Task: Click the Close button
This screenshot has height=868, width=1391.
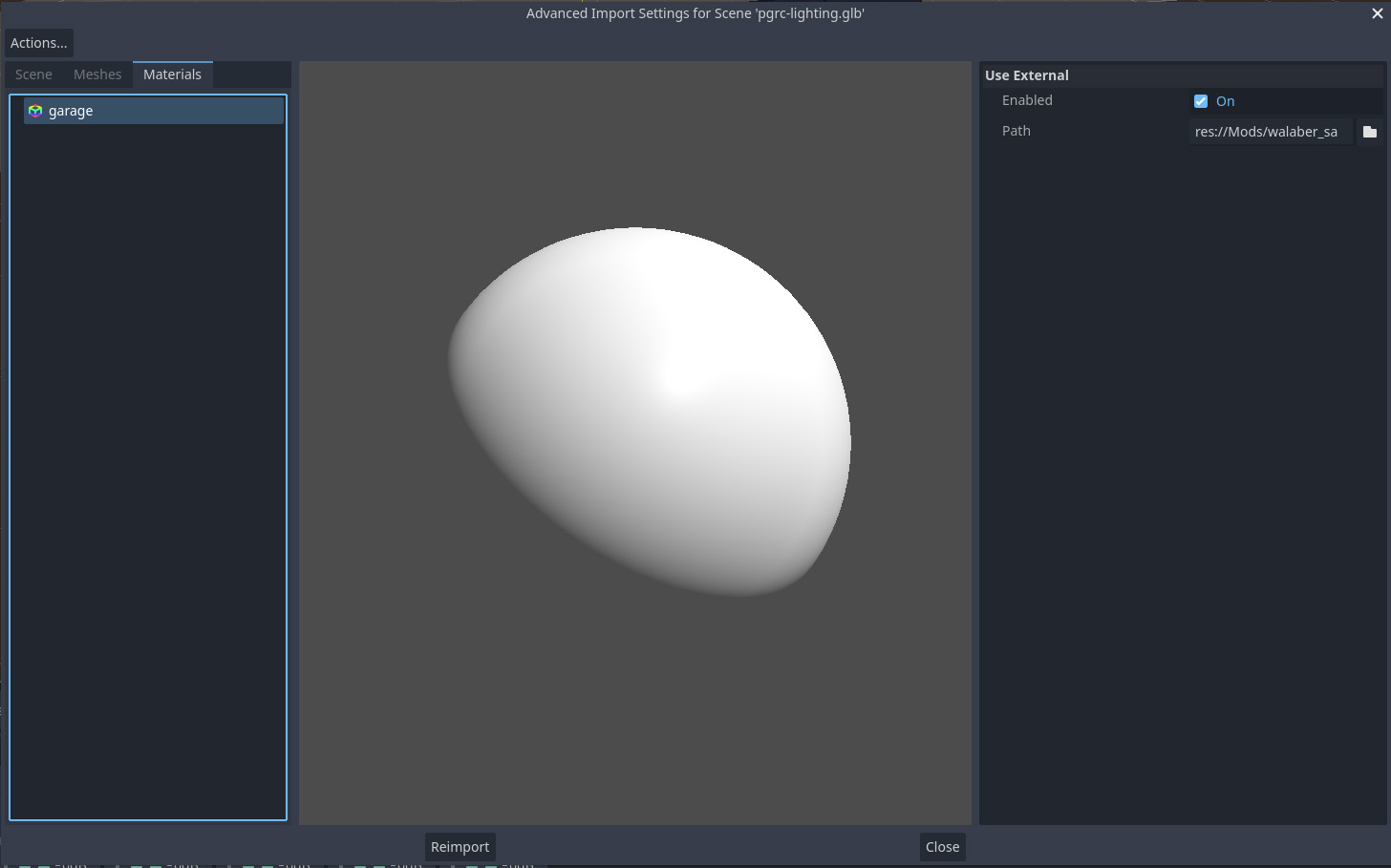Action: (x=942, y=847)
